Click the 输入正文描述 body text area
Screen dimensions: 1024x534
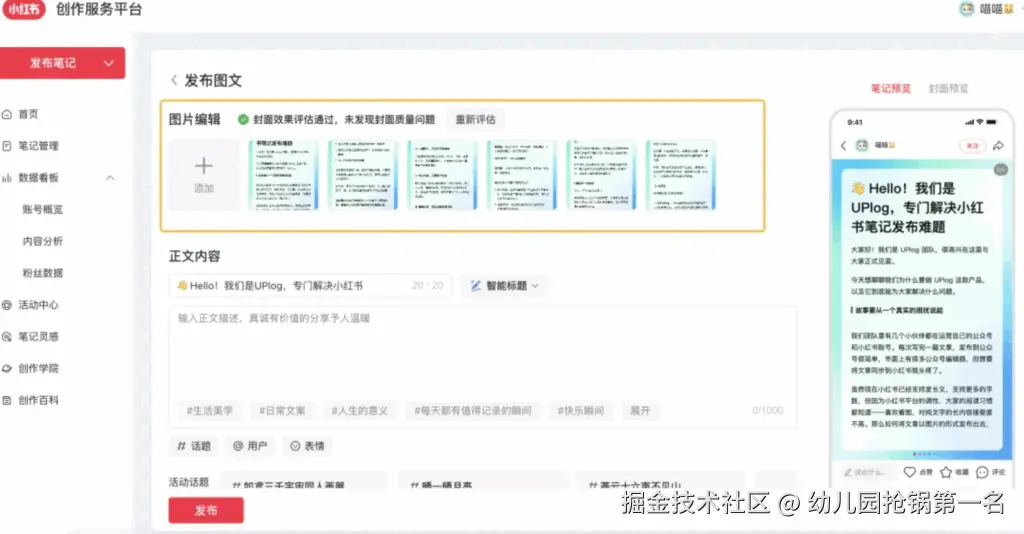pos(483,353)
